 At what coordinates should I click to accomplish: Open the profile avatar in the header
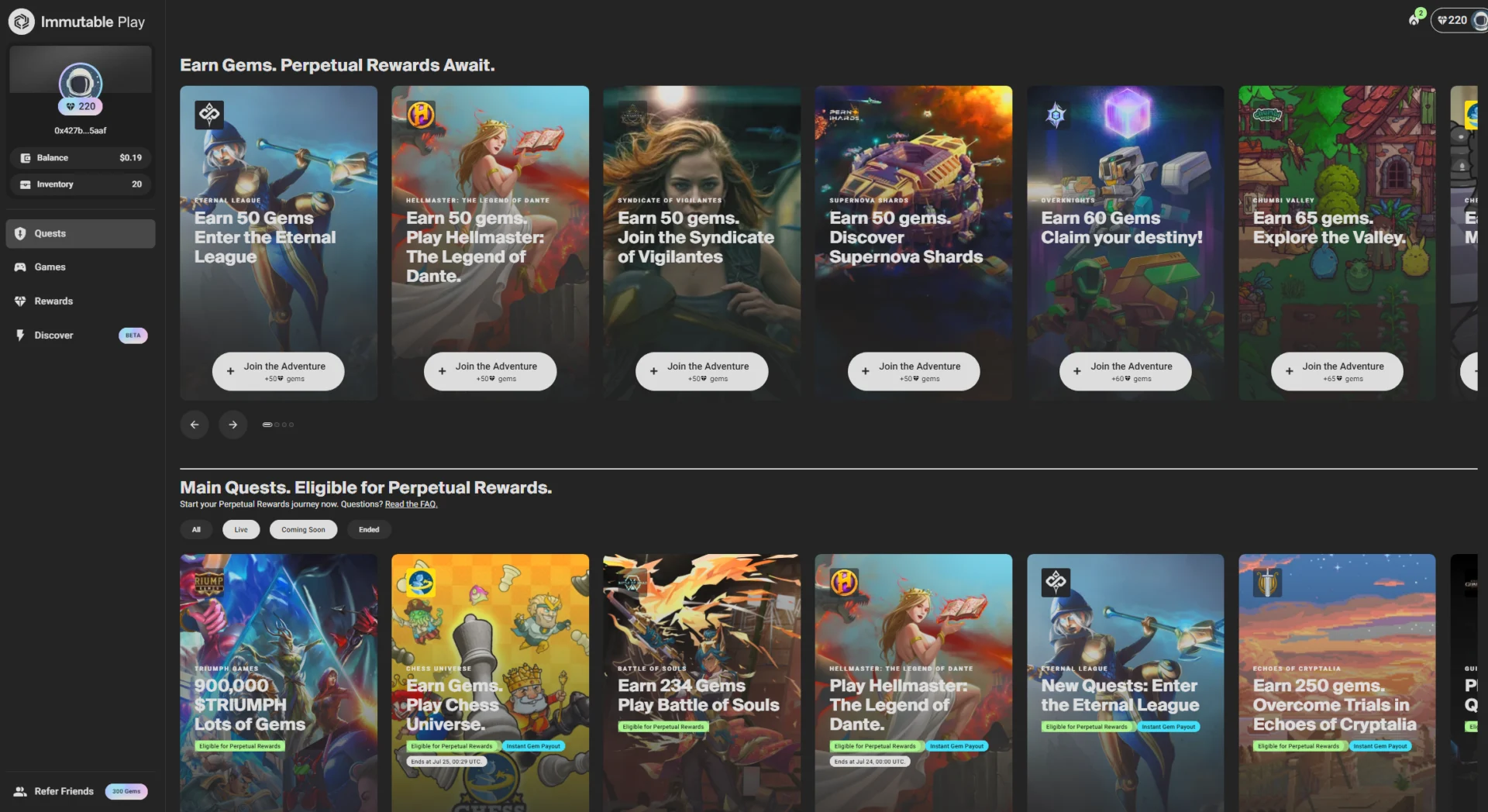pos(1480,20)
